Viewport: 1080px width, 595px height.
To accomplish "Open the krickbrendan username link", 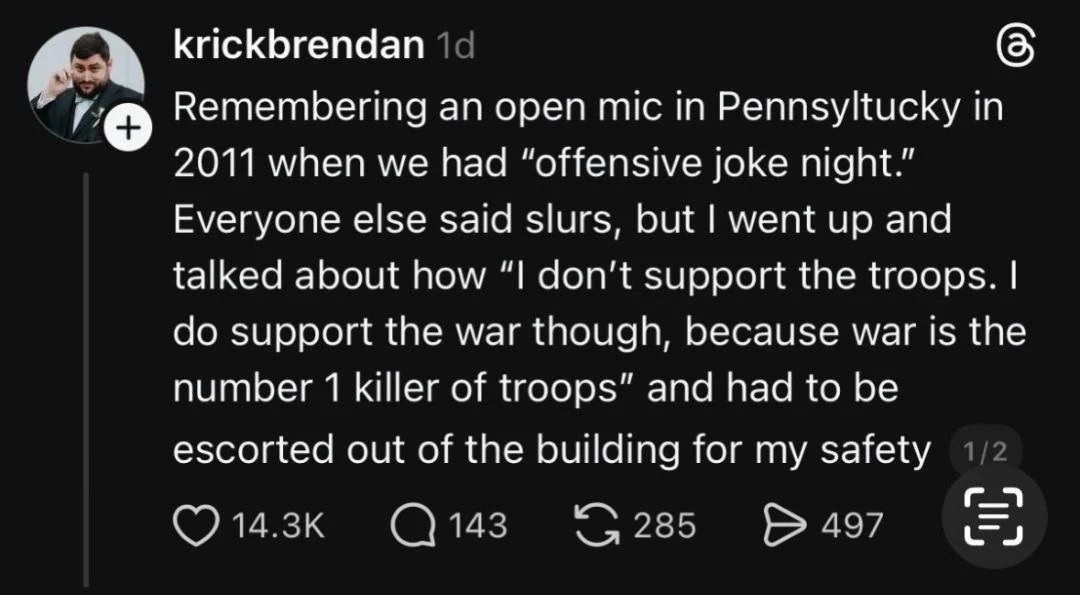I will pyautogui.click(x=298, y=45).
